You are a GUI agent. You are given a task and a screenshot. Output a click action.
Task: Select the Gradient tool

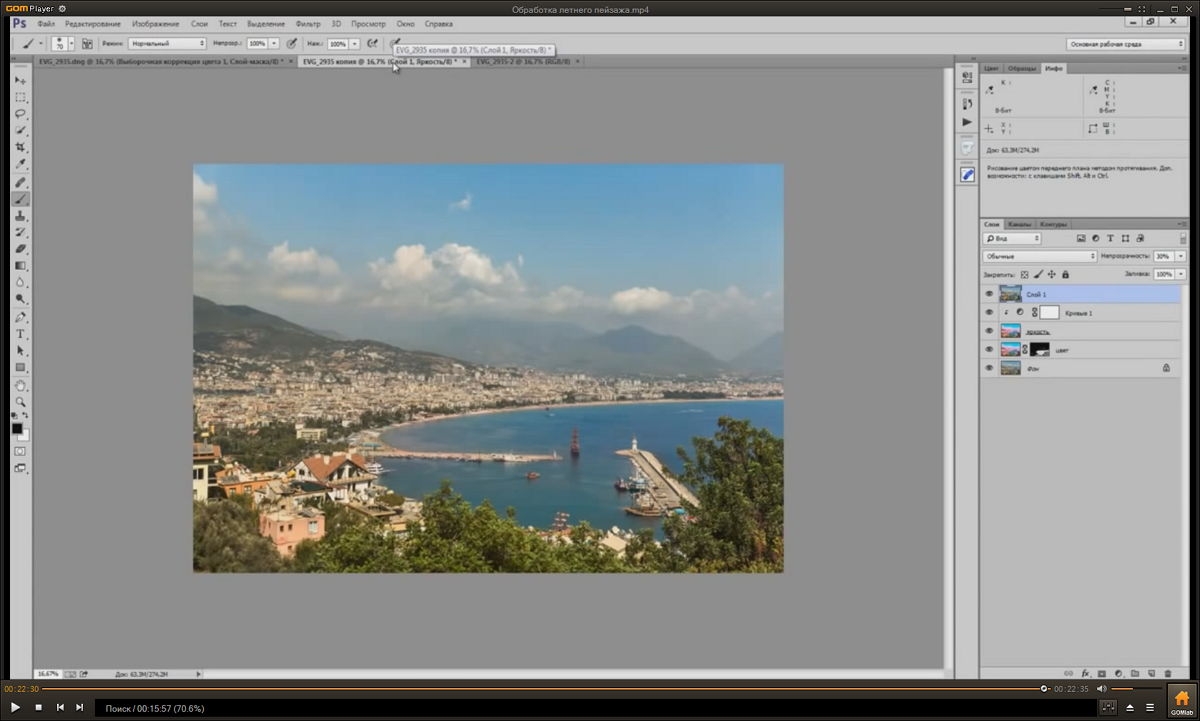point(21,266)
